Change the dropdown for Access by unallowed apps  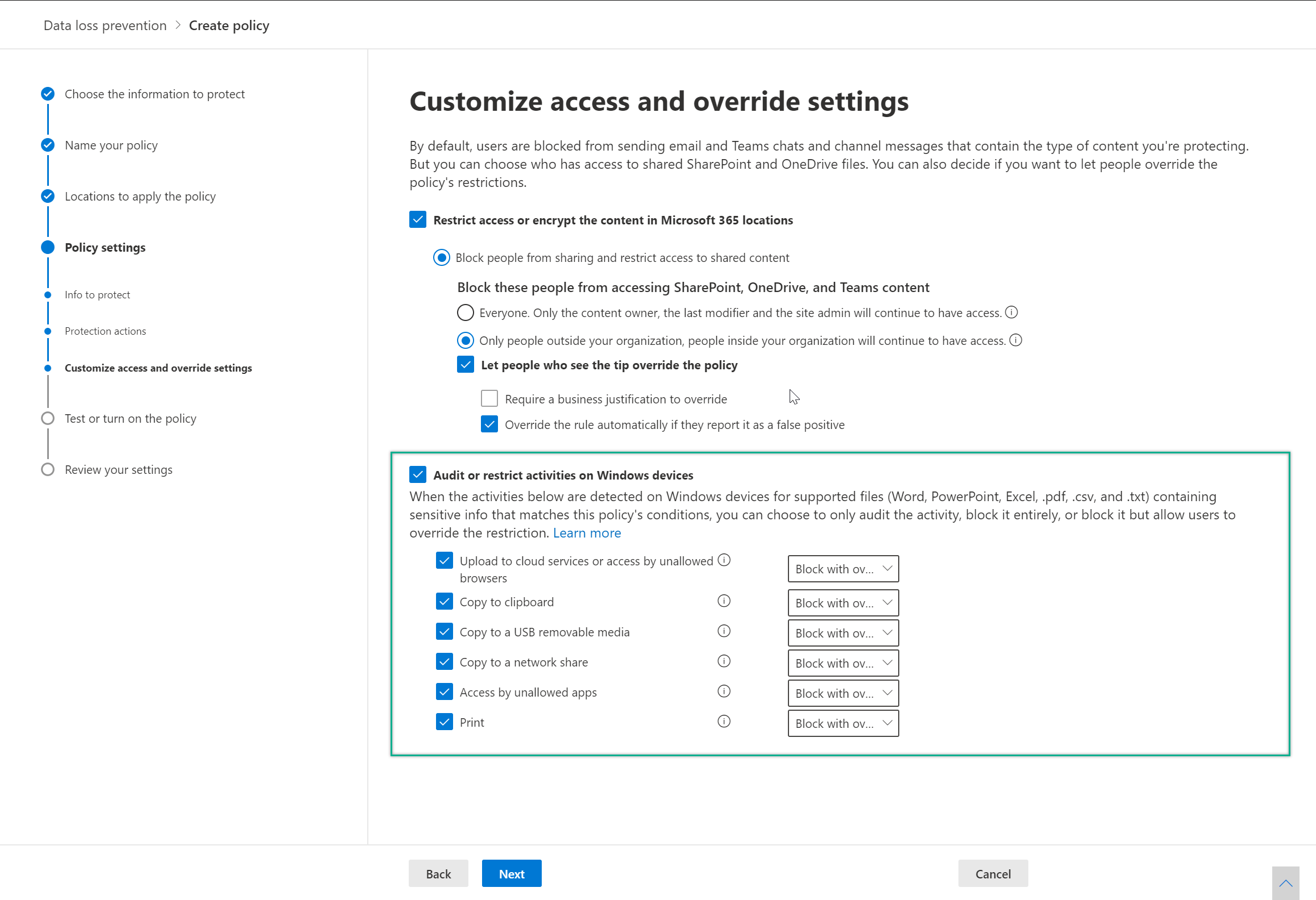(x=843, y=693)
